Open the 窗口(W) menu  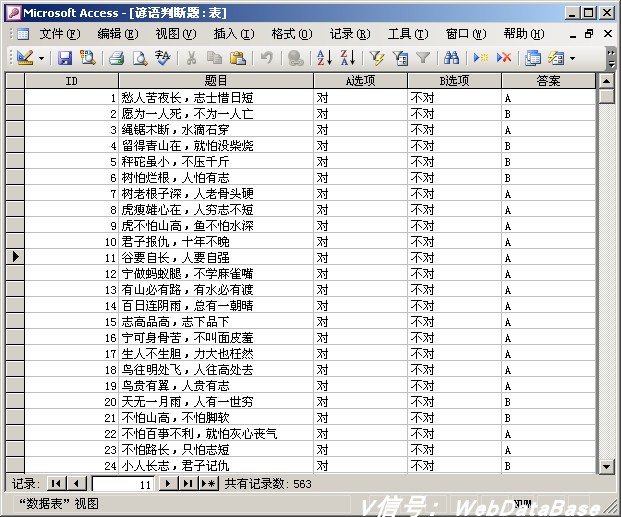(466, 34)
